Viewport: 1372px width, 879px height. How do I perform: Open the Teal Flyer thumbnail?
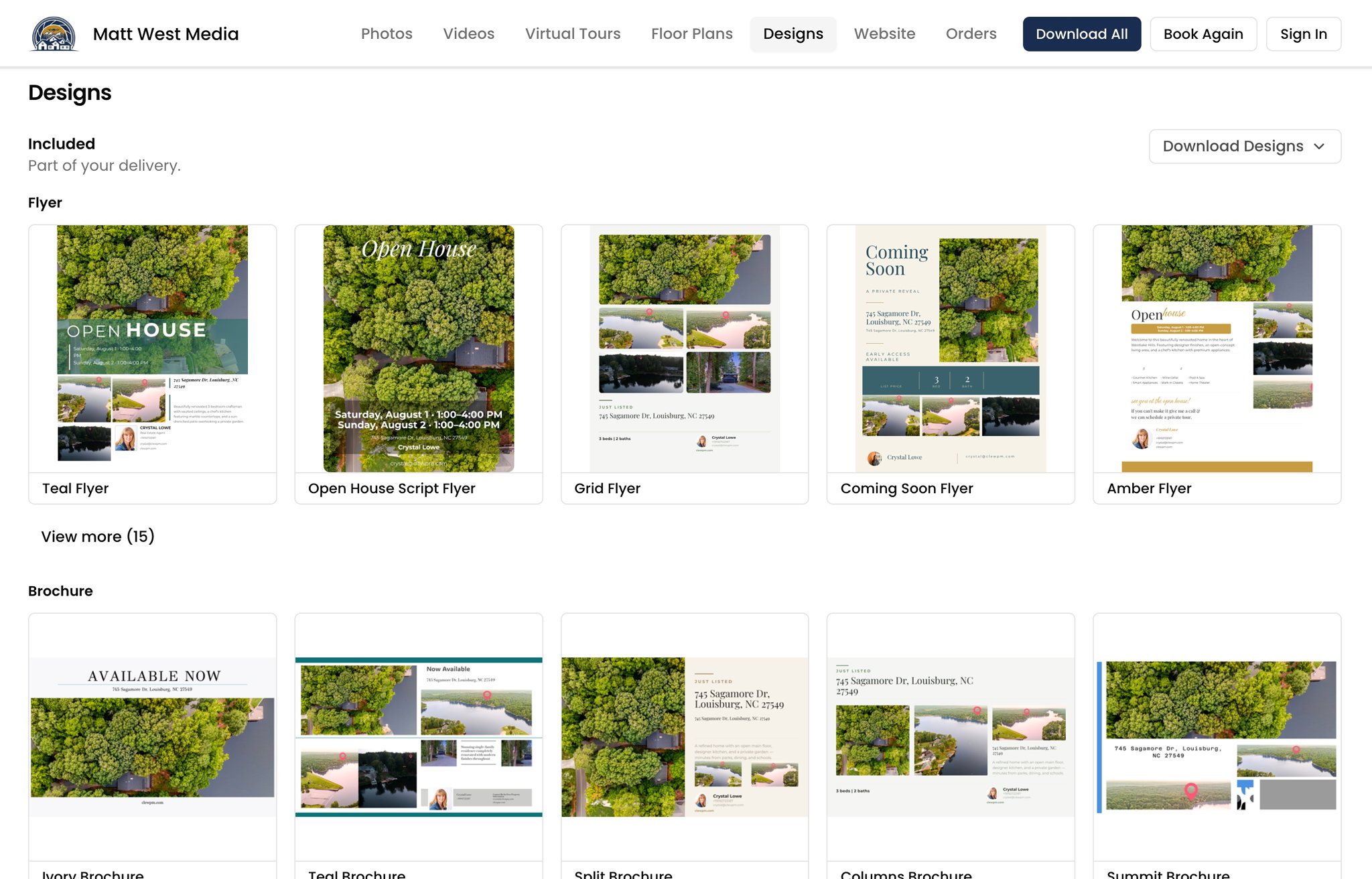click(x=153, y=348)
